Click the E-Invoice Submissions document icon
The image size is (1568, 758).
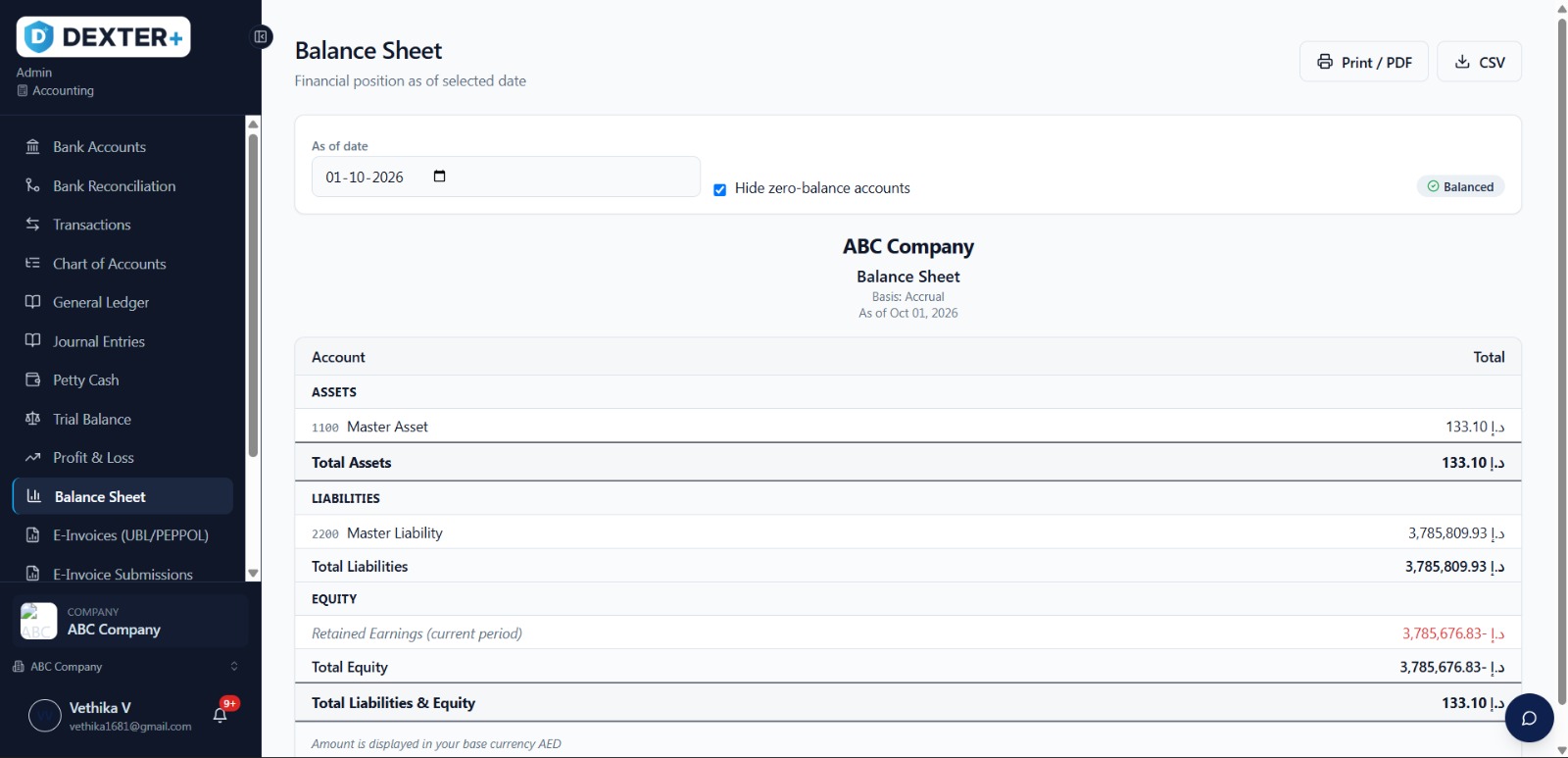point(33,574)
